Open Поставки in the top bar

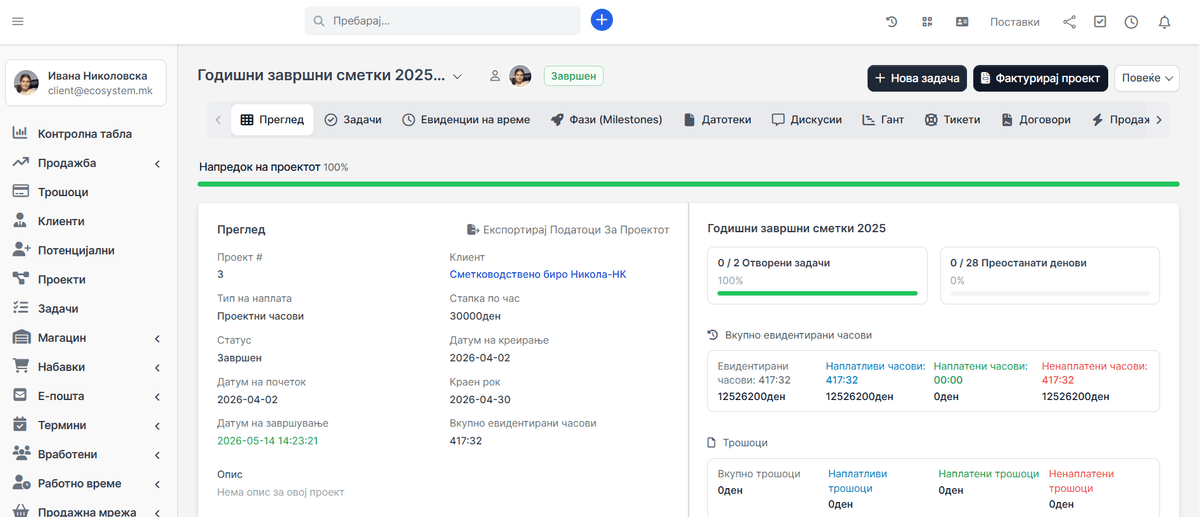1014,22
